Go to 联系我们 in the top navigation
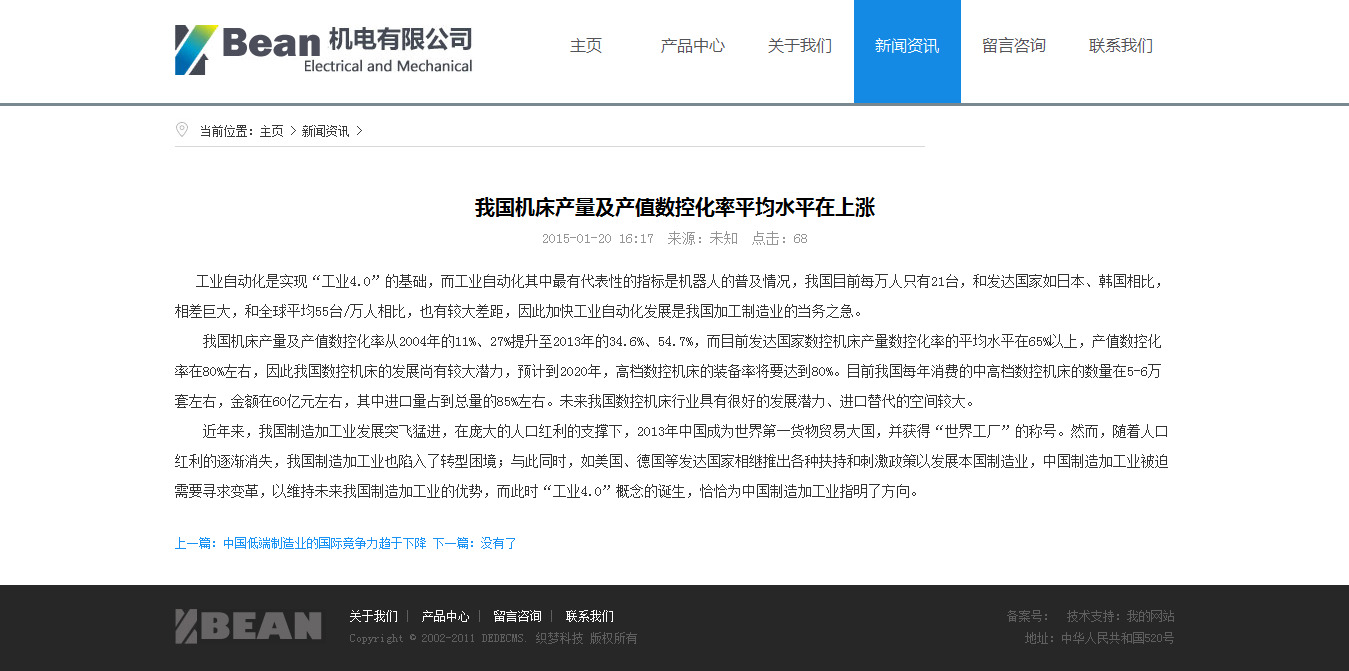1349x671 pixels. point(1121,46)
